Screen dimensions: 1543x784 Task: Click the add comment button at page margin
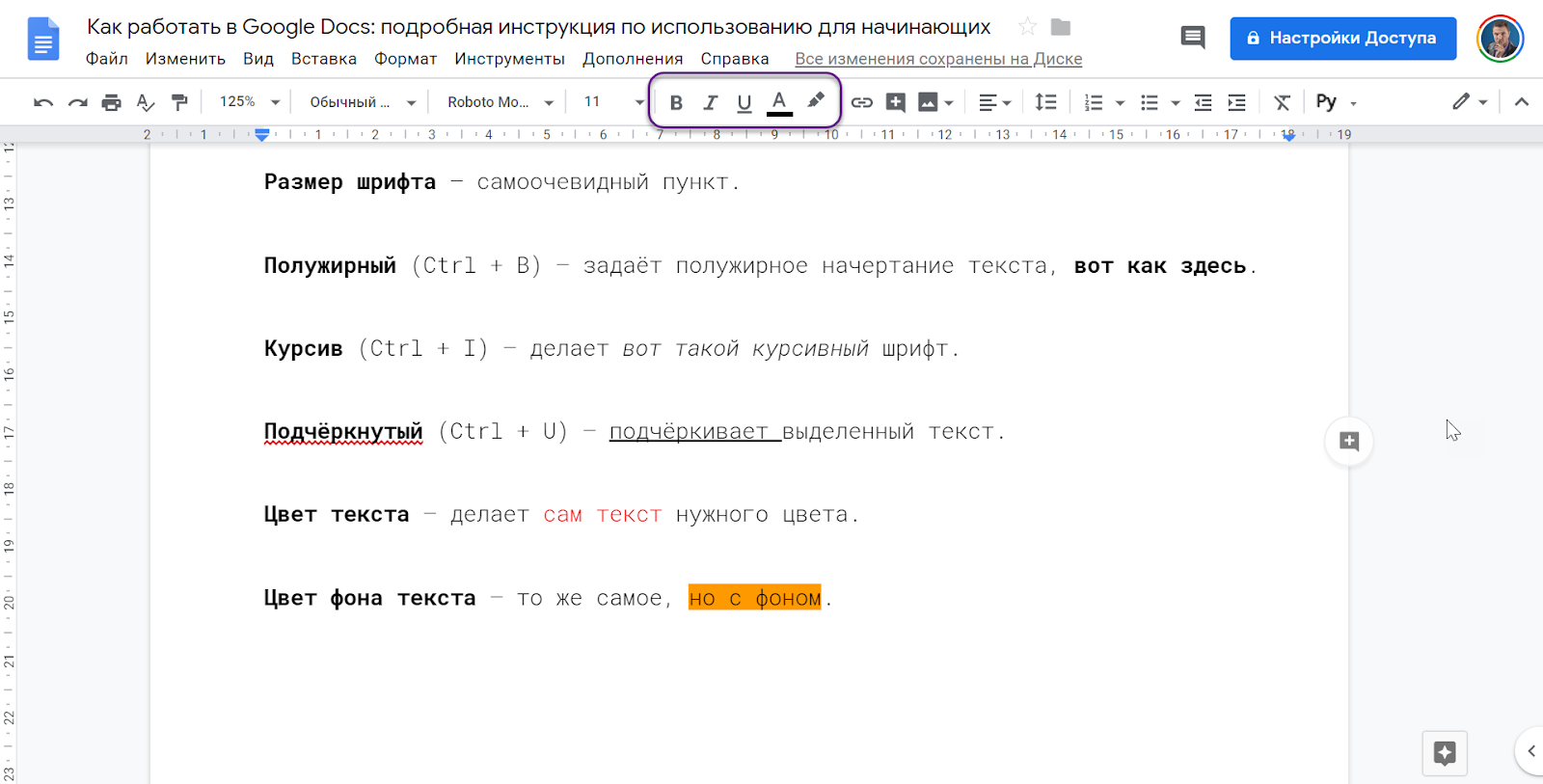[1348, 442]
